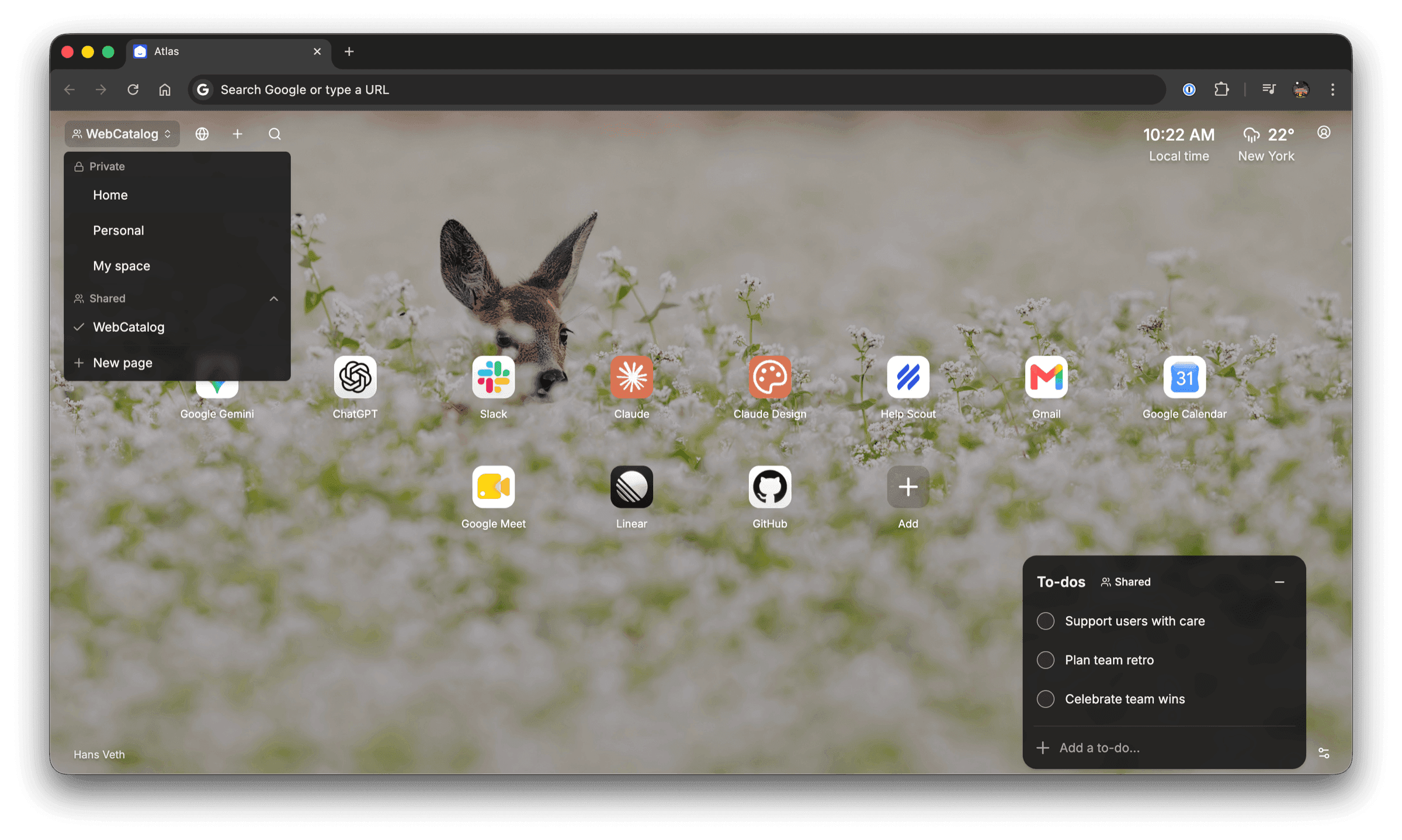Viewport: 1402px width, 840px height.
Task: Check off Support users with care
Action: click(1045, 620)
